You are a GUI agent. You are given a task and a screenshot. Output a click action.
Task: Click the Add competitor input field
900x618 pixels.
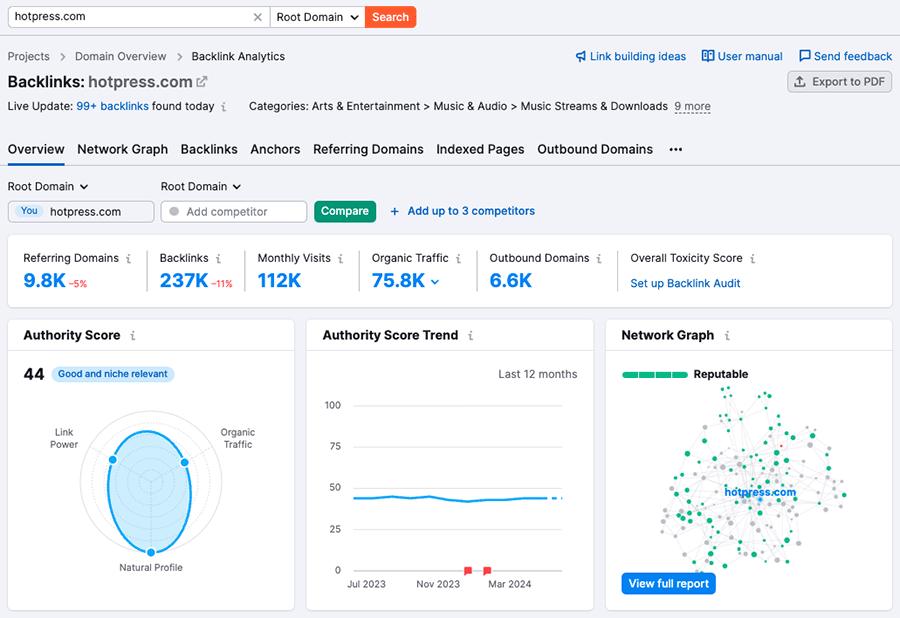coord(234,211)
